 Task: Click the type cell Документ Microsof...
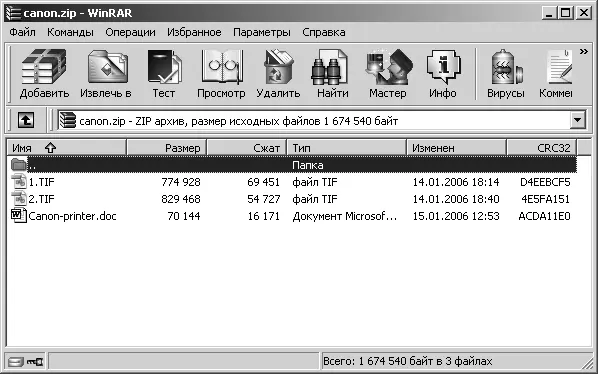coord(345,216)
